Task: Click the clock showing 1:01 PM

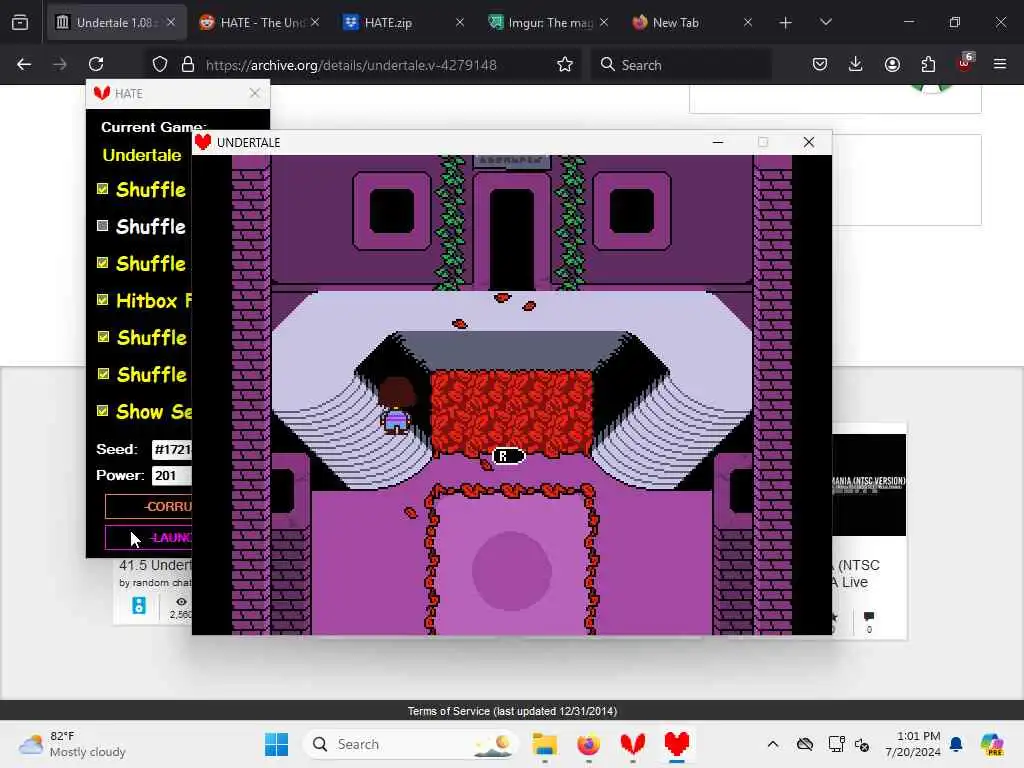Action: [913, 744]
